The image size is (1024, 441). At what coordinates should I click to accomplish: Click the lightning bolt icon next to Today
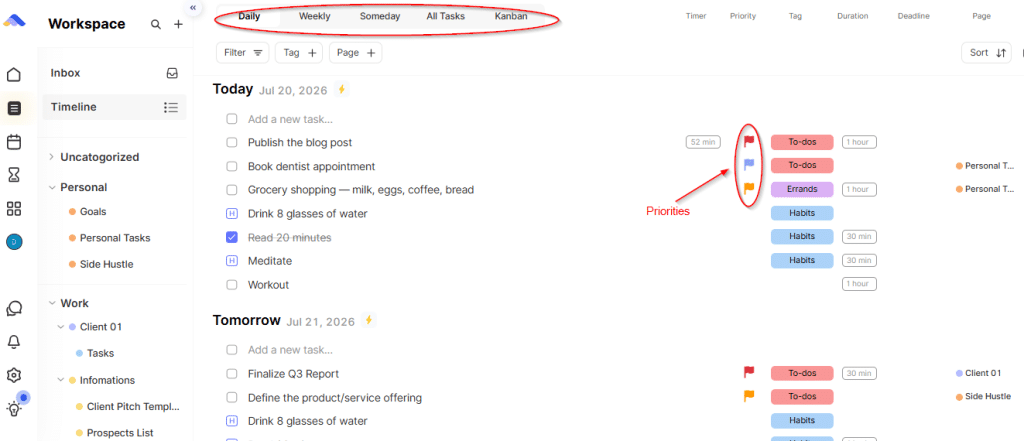pos(341,90)
